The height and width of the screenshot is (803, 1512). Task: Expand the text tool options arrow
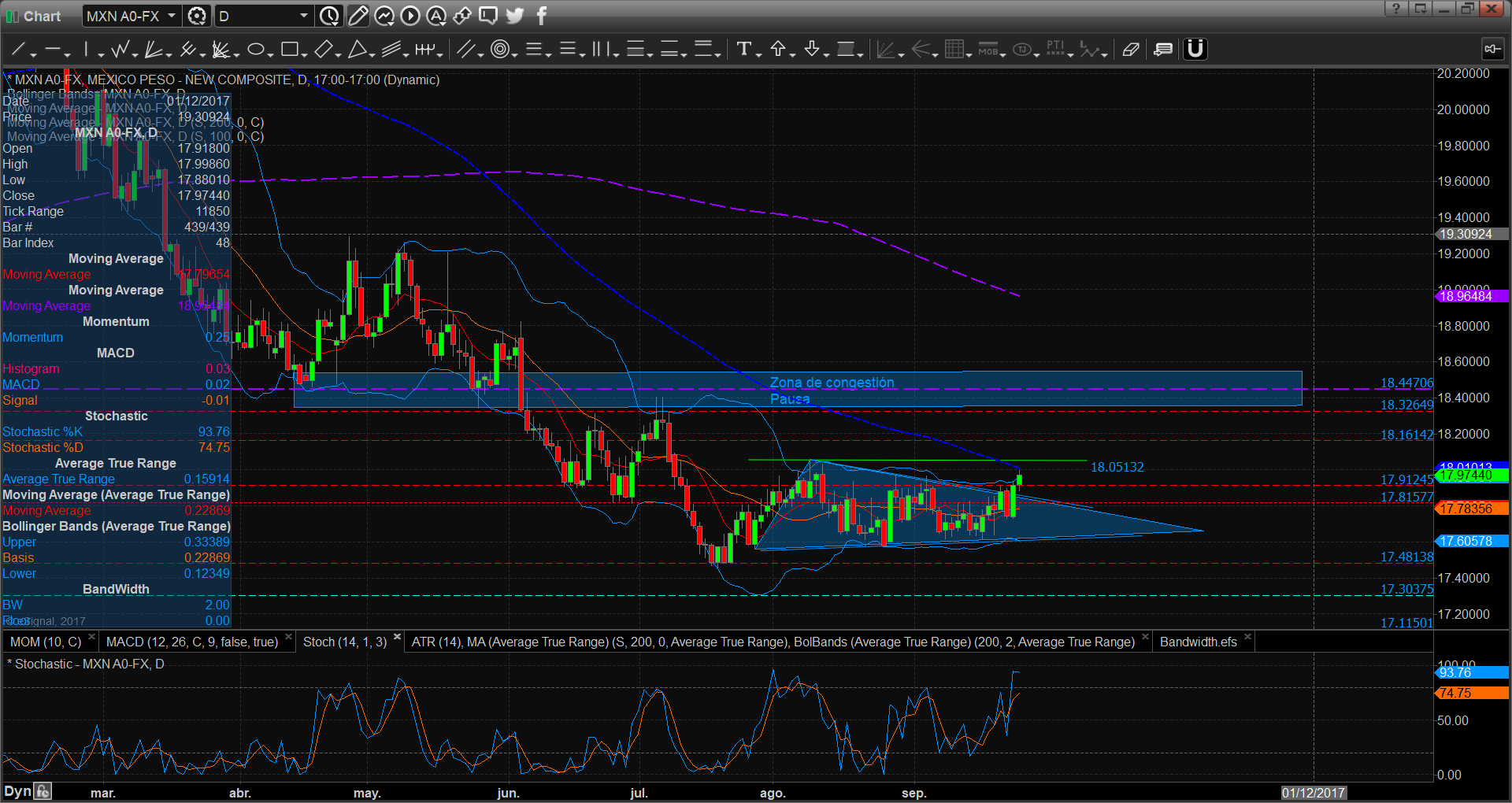(x=759, y=54)
